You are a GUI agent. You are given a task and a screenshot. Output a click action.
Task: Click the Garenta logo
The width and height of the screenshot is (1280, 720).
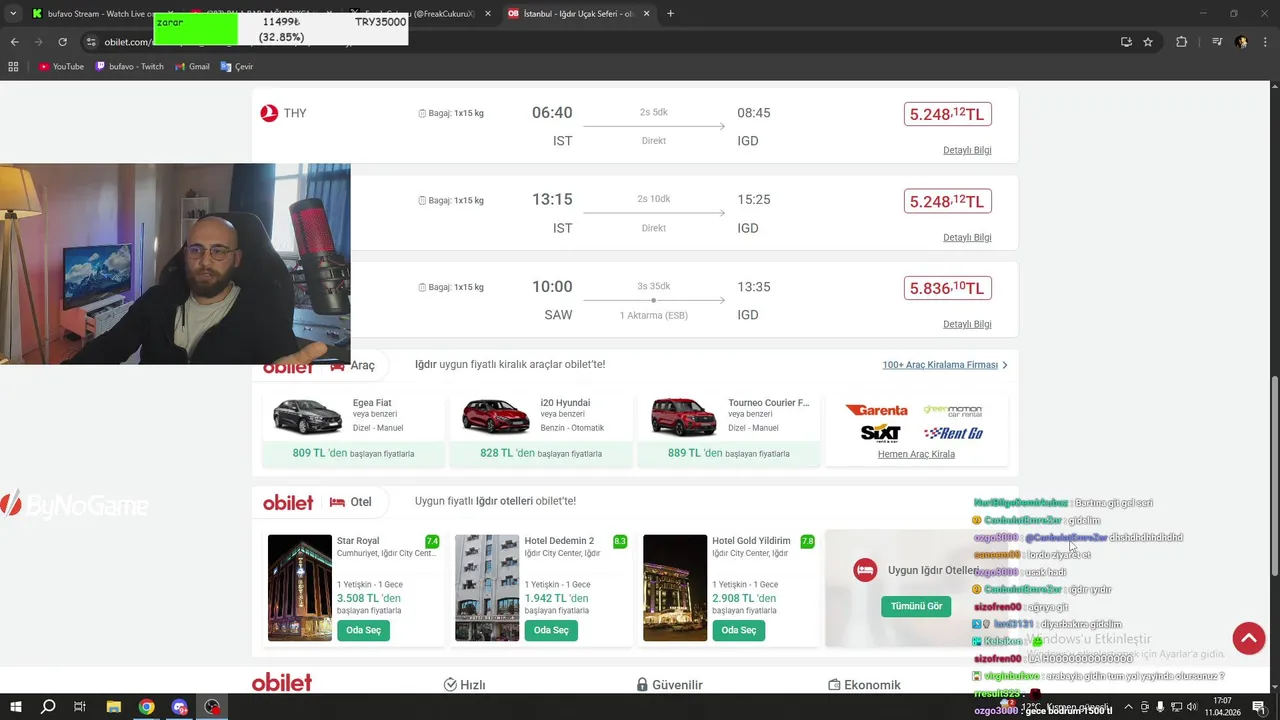tap(877, 410)
